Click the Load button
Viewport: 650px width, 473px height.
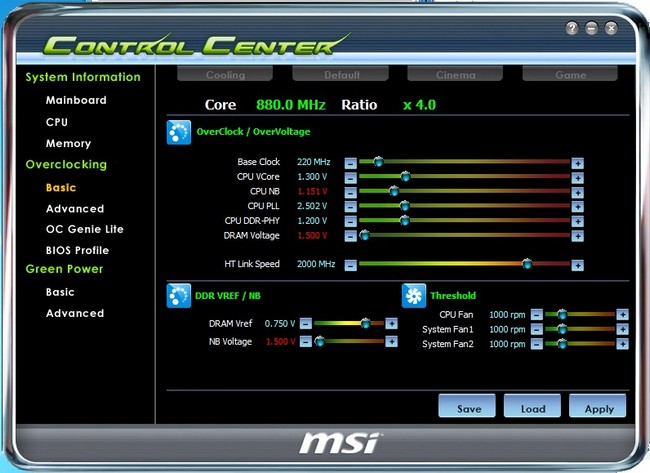(x=532, y=406)
